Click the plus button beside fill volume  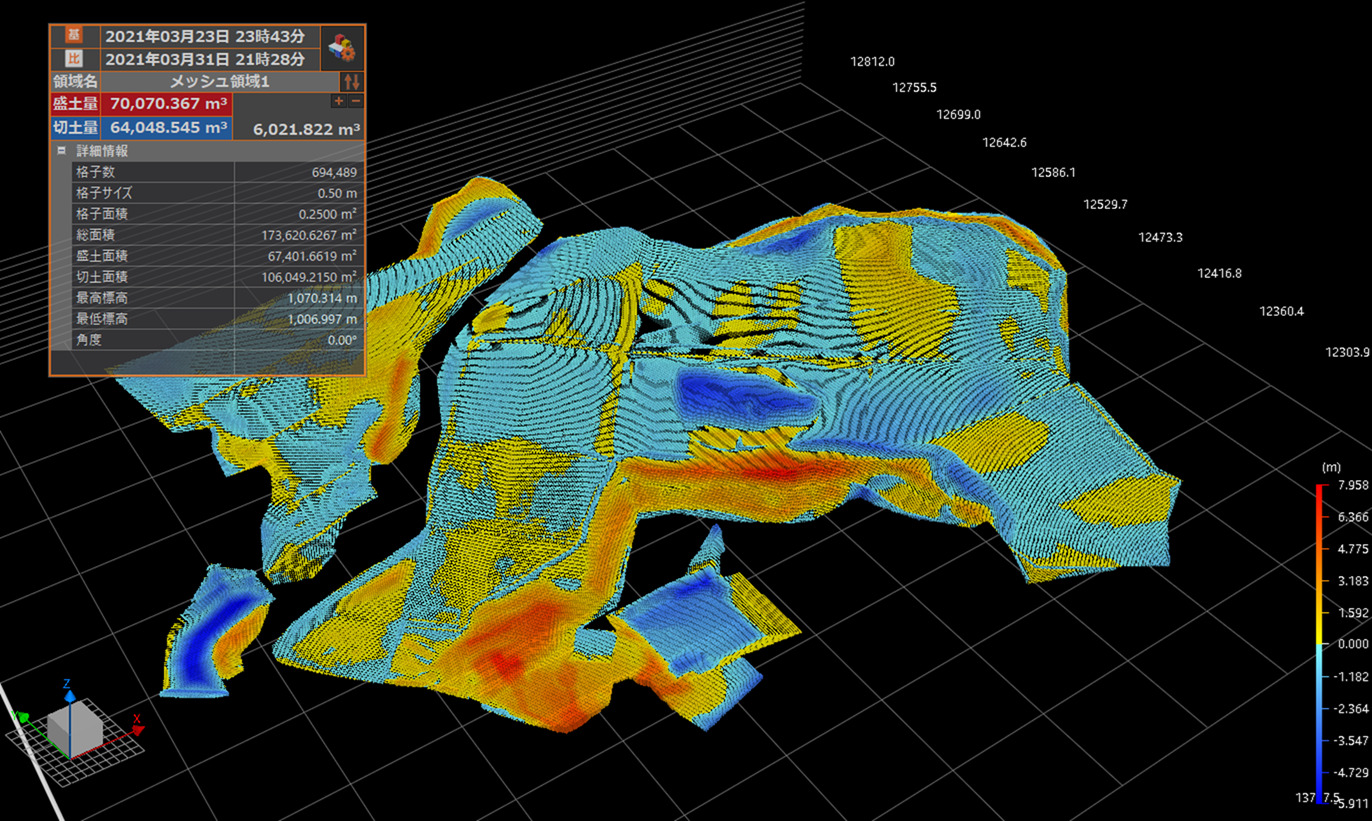pos(338,102)
